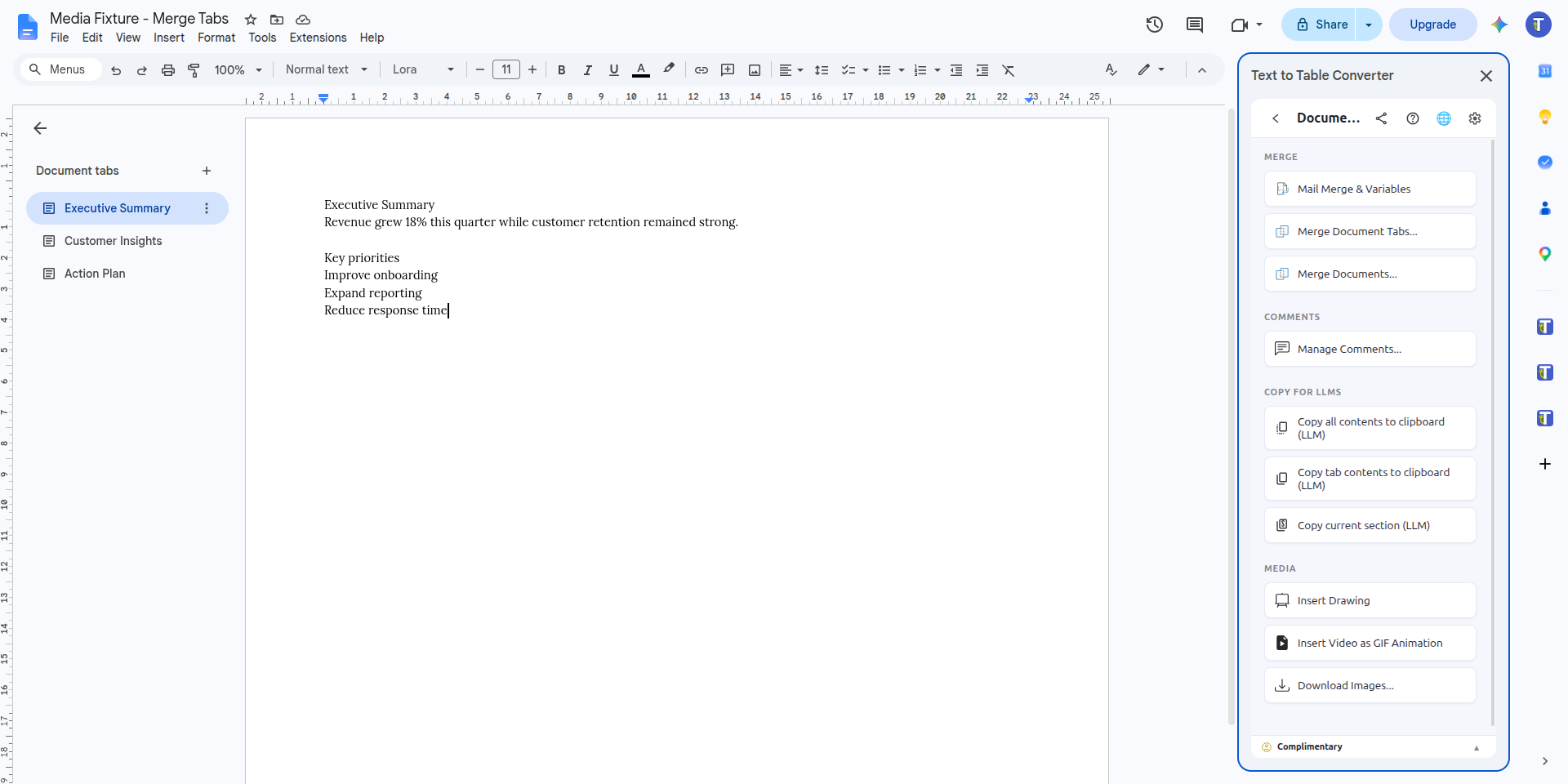
Task: Open the Normal text style dropdown
Action: tap(327, 69)
